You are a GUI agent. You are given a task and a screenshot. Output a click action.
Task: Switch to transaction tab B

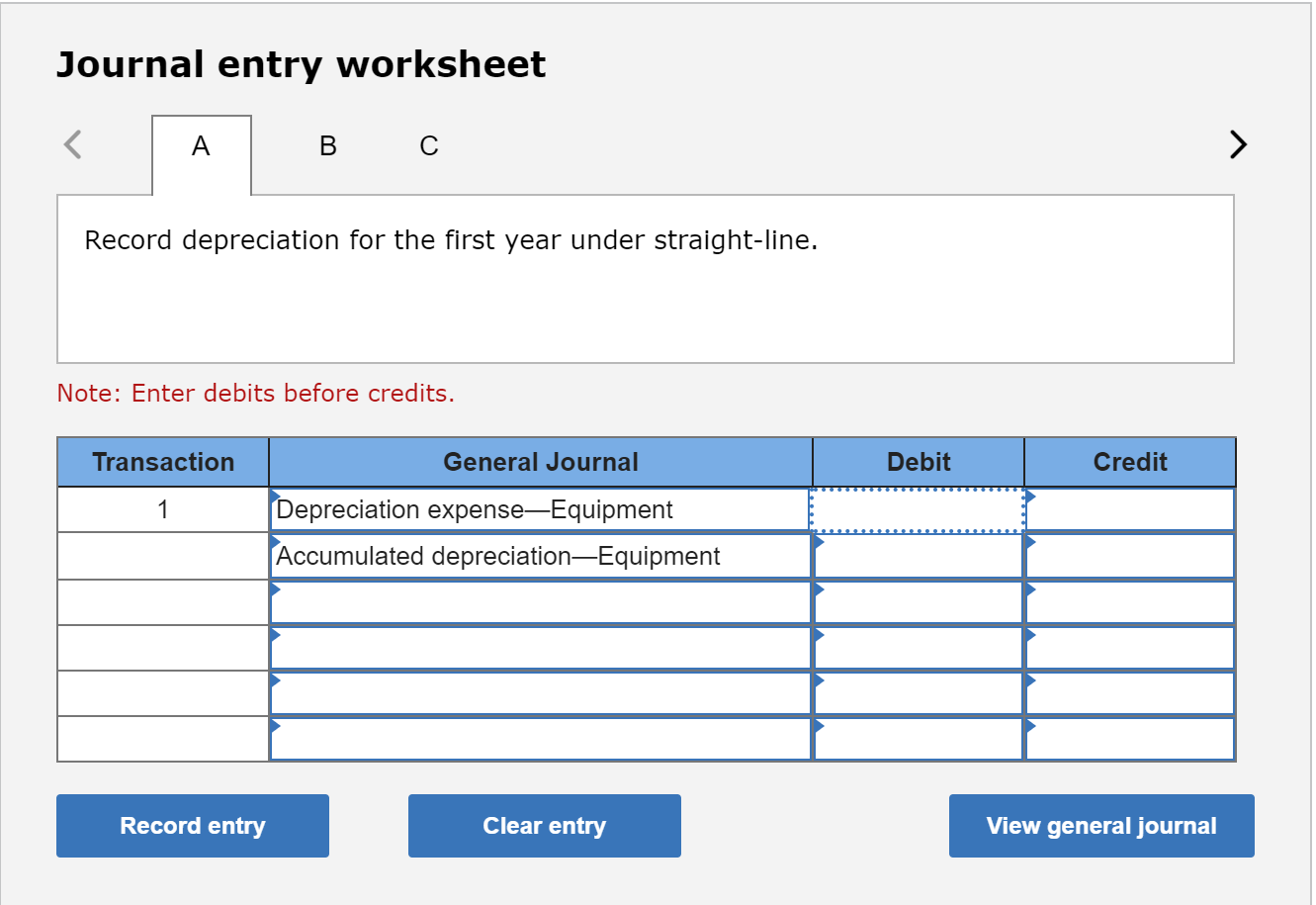(327, 145)
